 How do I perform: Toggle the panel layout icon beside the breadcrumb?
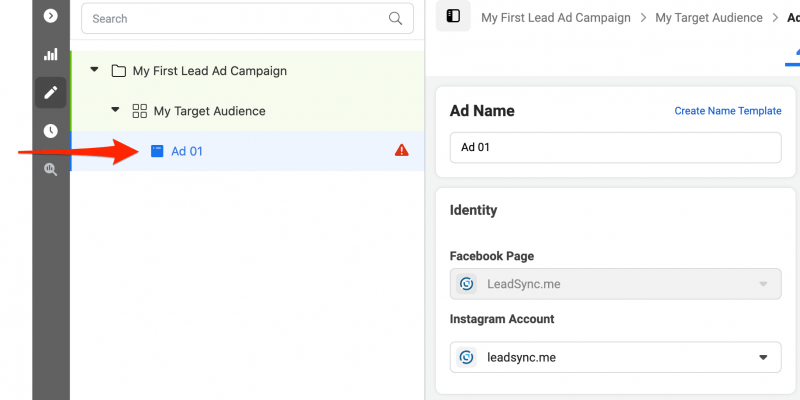453,16
